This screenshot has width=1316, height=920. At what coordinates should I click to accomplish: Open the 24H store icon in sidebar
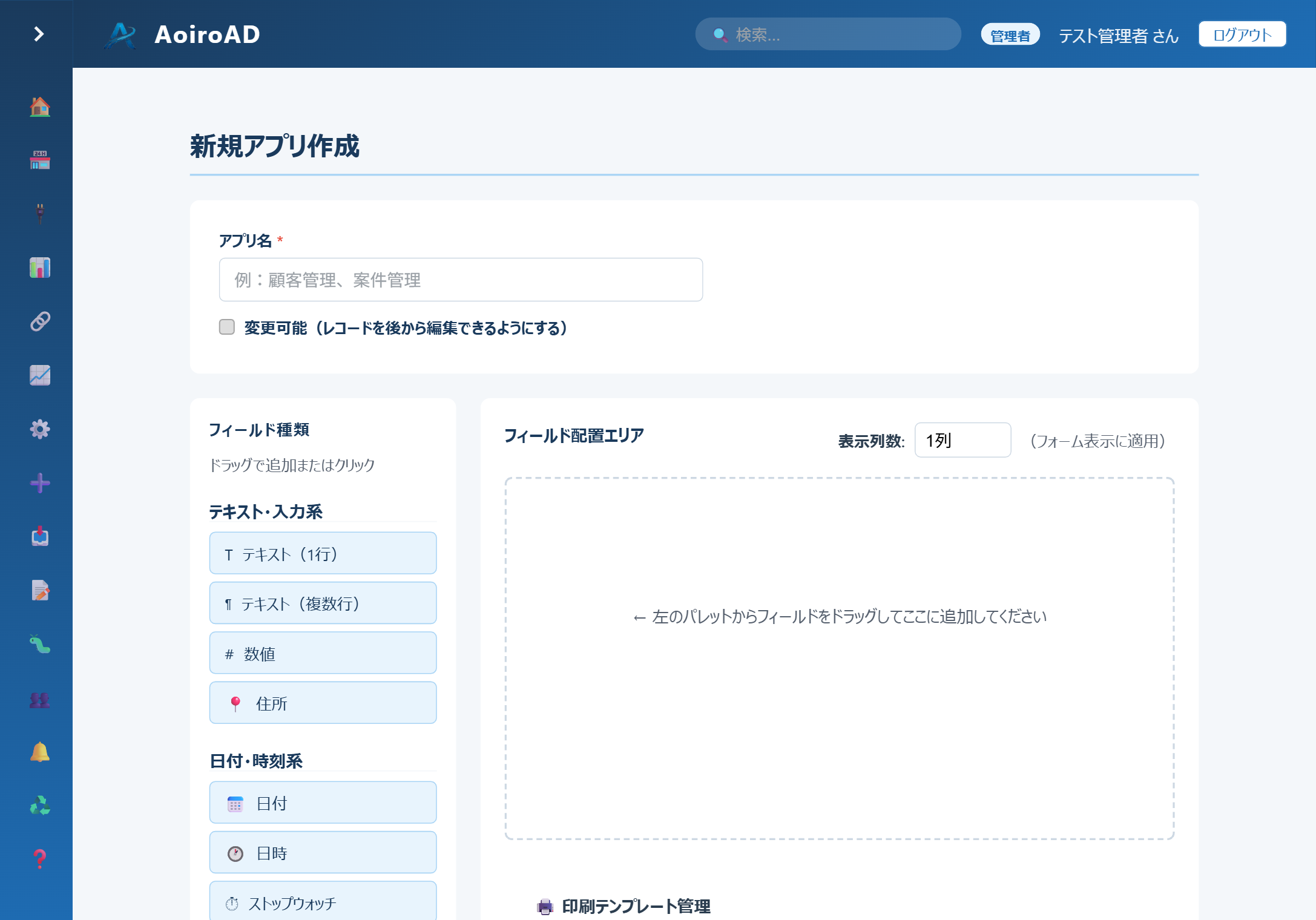(40, 160)
